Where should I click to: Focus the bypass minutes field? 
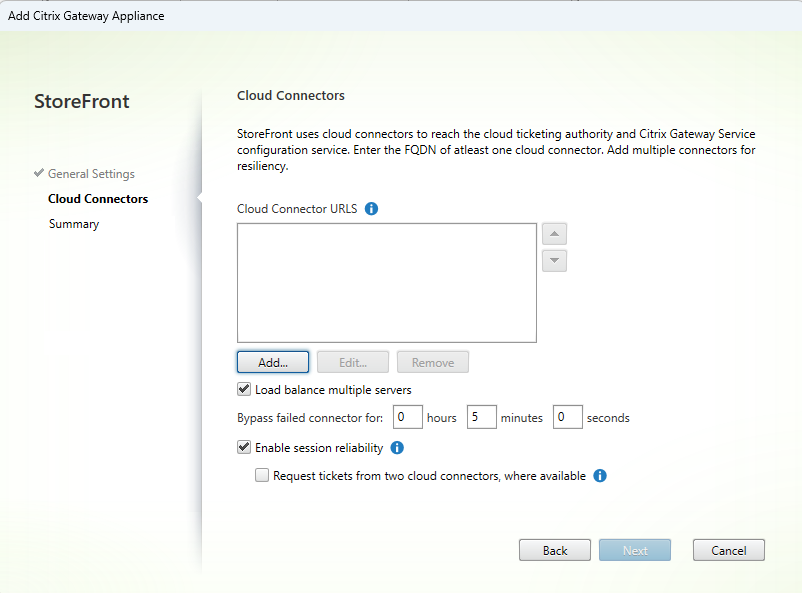[481, 417]
